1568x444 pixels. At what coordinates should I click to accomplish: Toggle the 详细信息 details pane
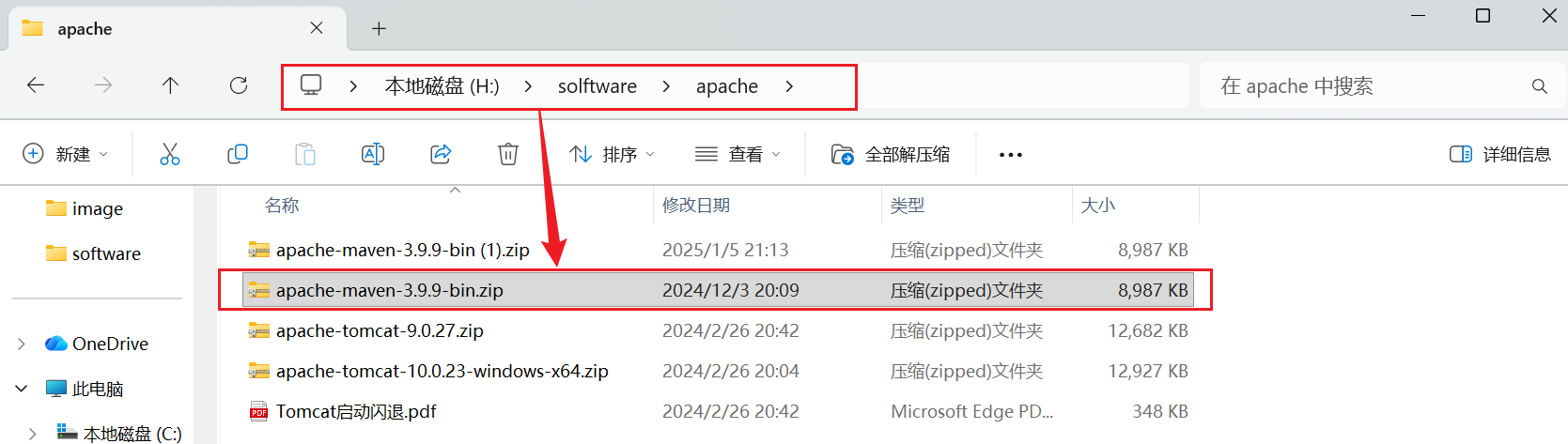(x=1500, y=154)
